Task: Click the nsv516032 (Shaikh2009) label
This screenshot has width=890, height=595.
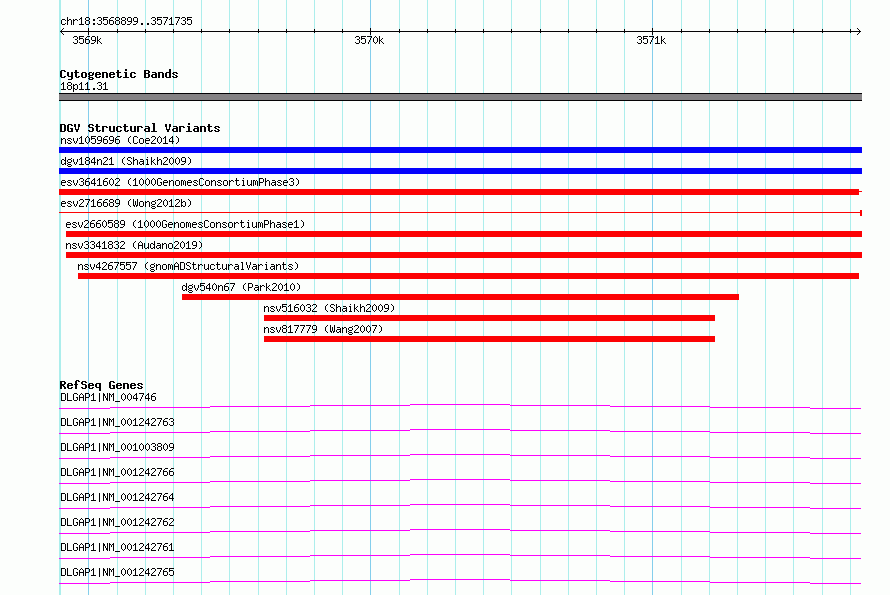Action: click(329, 308)
